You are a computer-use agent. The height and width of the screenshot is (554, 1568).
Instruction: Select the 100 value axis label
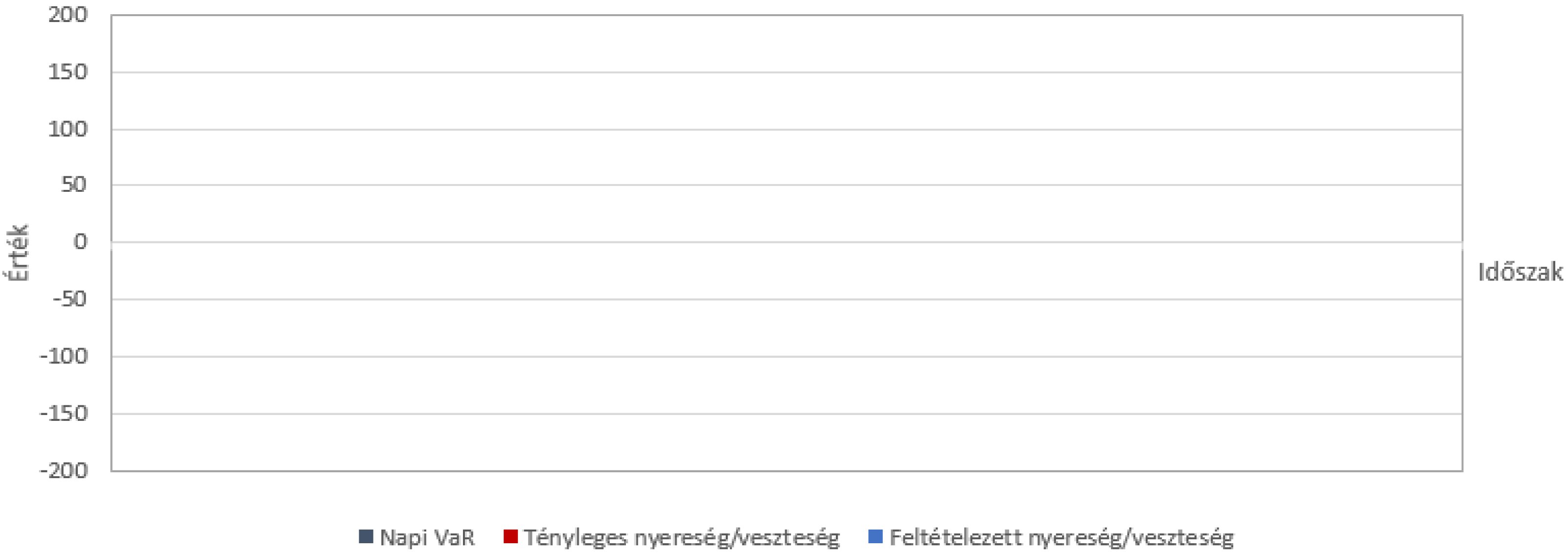[x=68, y=129]
